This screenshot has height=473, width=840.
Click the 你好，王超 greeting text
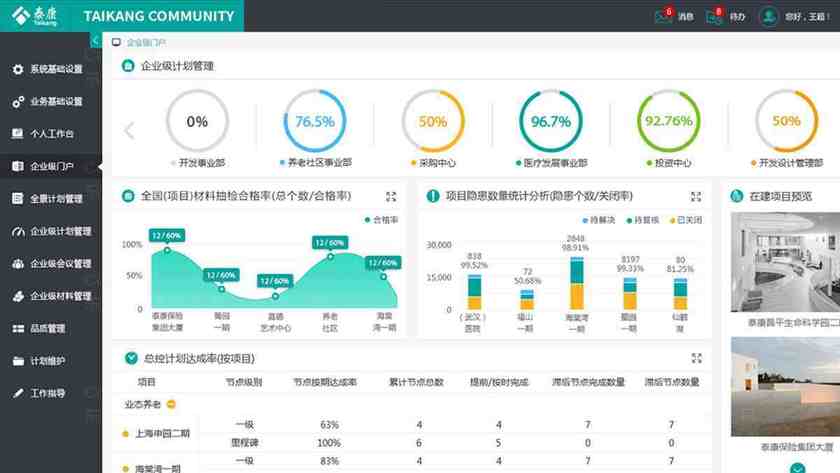click(x=806, y=16)
